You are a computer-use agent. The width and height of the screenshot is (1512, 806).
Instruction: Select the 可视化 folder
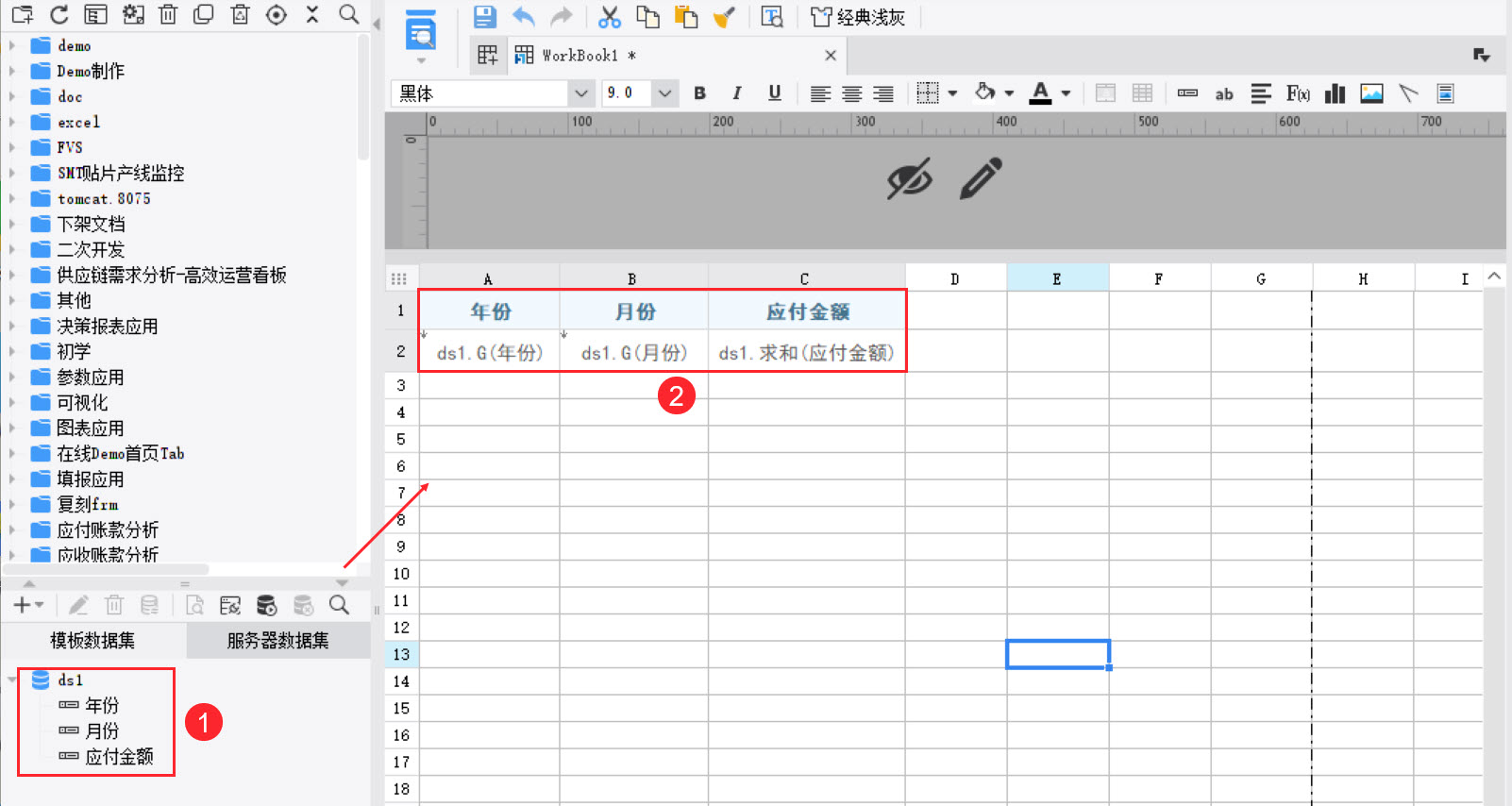coord(82,402)
